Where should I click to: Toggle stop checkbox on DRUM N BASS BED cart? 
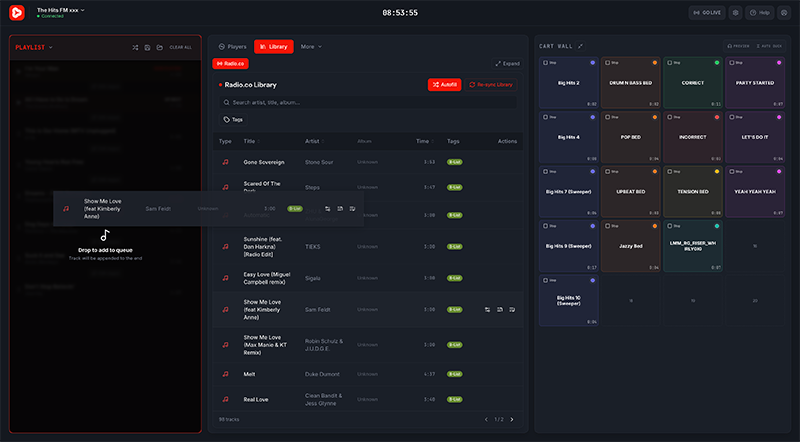pyautogui.click(x=608, y=63)
